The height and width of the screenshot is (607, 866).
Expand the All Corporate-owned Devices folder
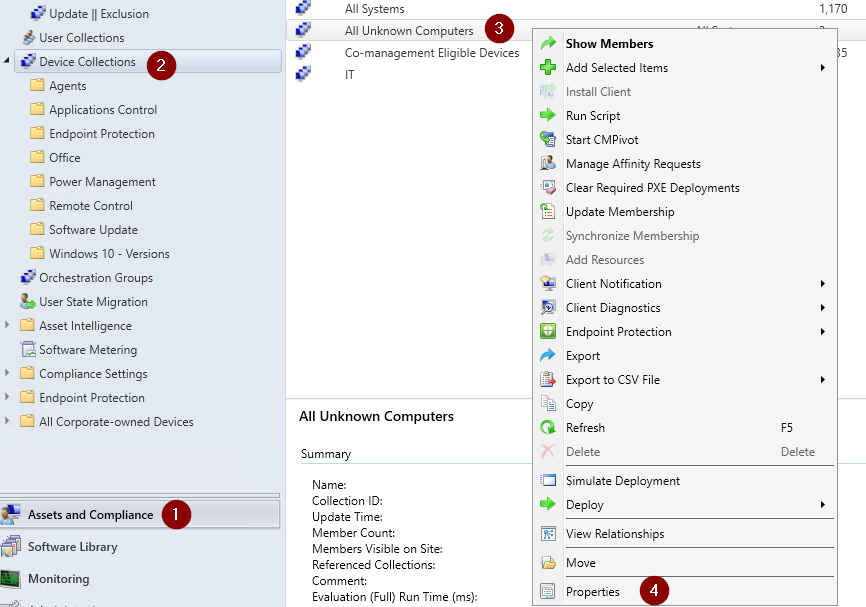click(7, 421)
